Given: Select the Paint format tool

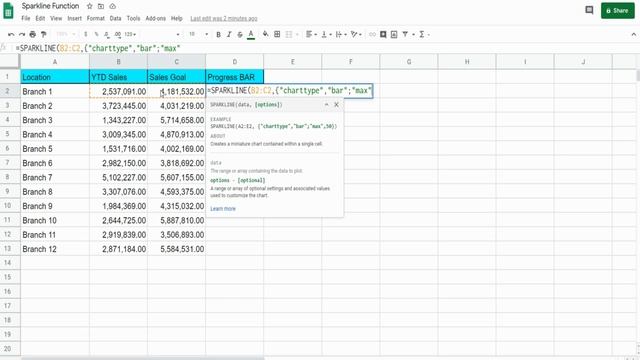Looking at the screenshot, I should 44,34.
